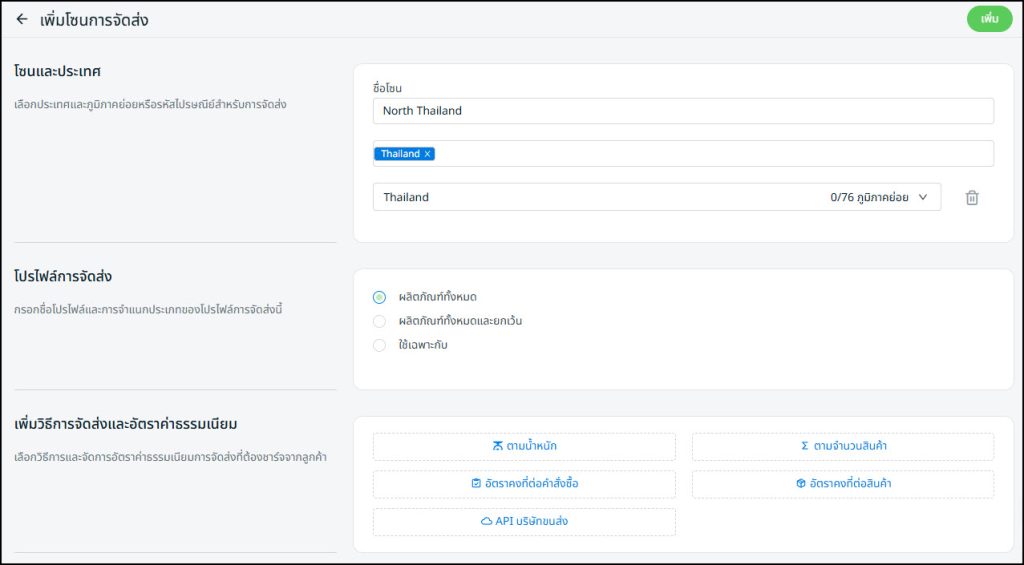Click the weight scale icon
1024x565 pixels.
click(498, 446)
